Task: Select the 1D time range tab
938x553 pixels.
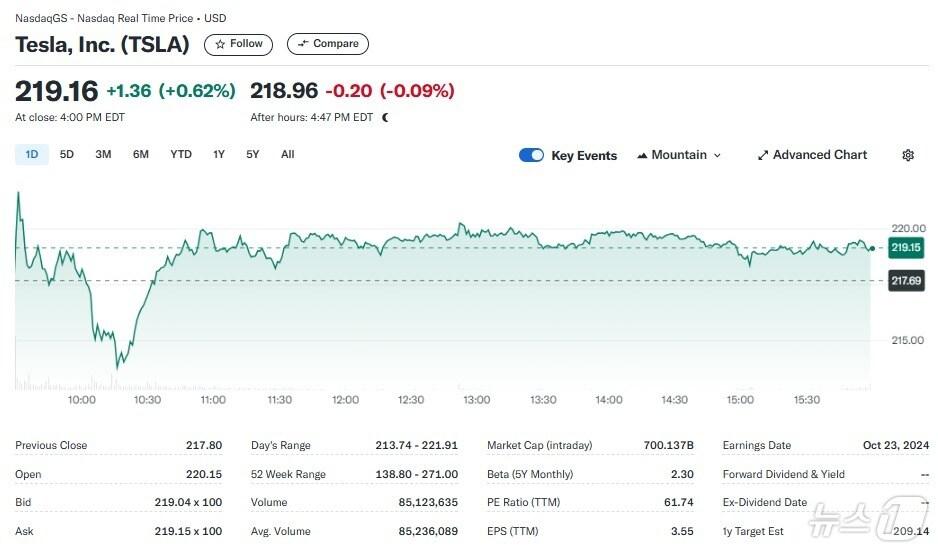Action: 32,154
